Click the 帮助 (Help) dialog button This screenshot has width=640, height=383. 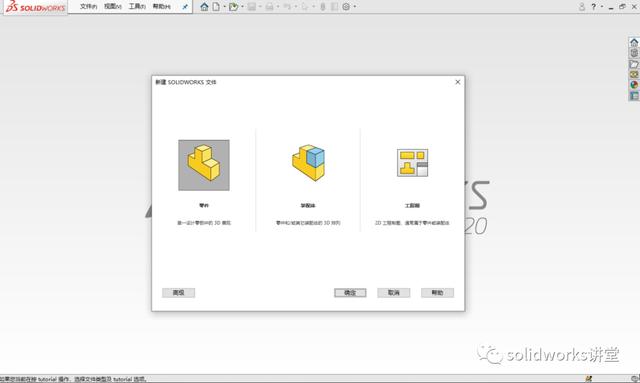tap(437, 293)
